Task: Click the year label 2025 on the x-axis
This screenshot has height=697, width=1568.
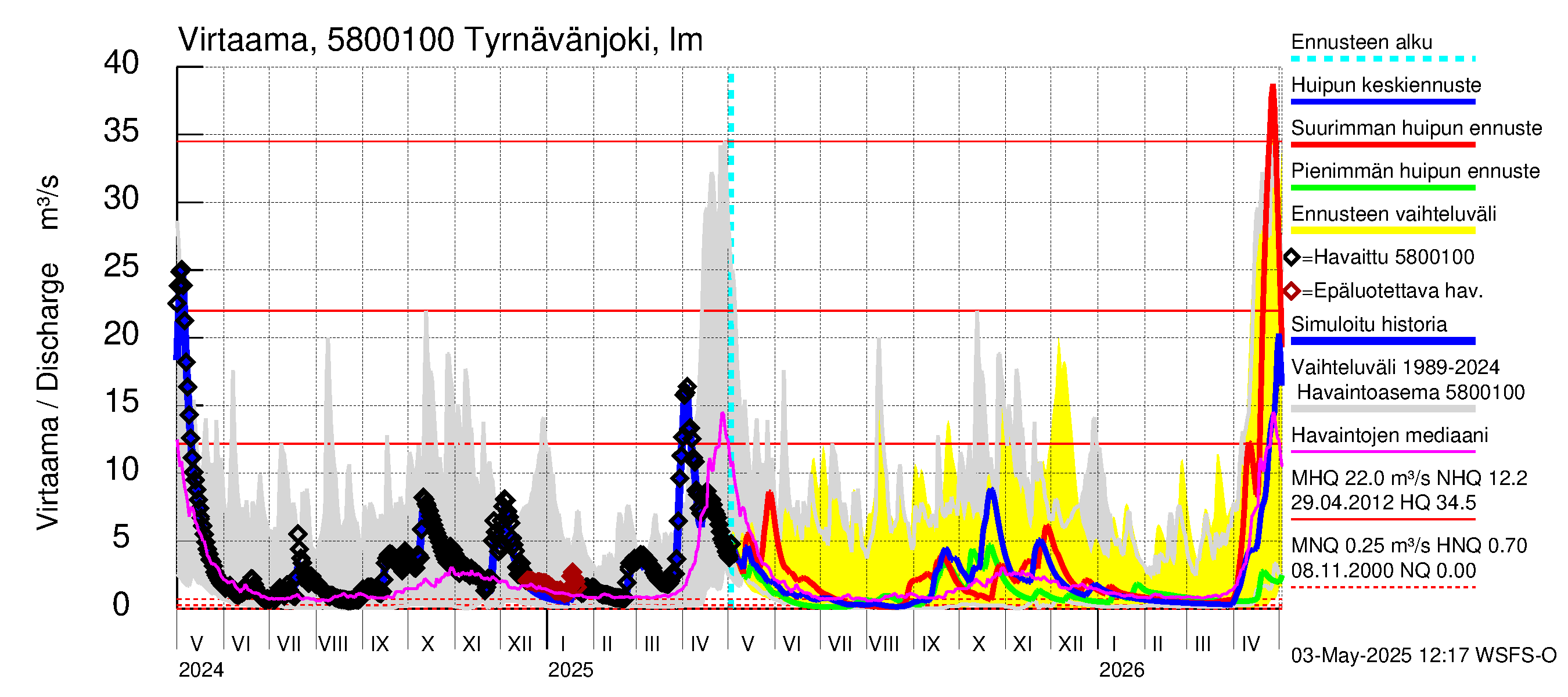Action: coord(570,670)
